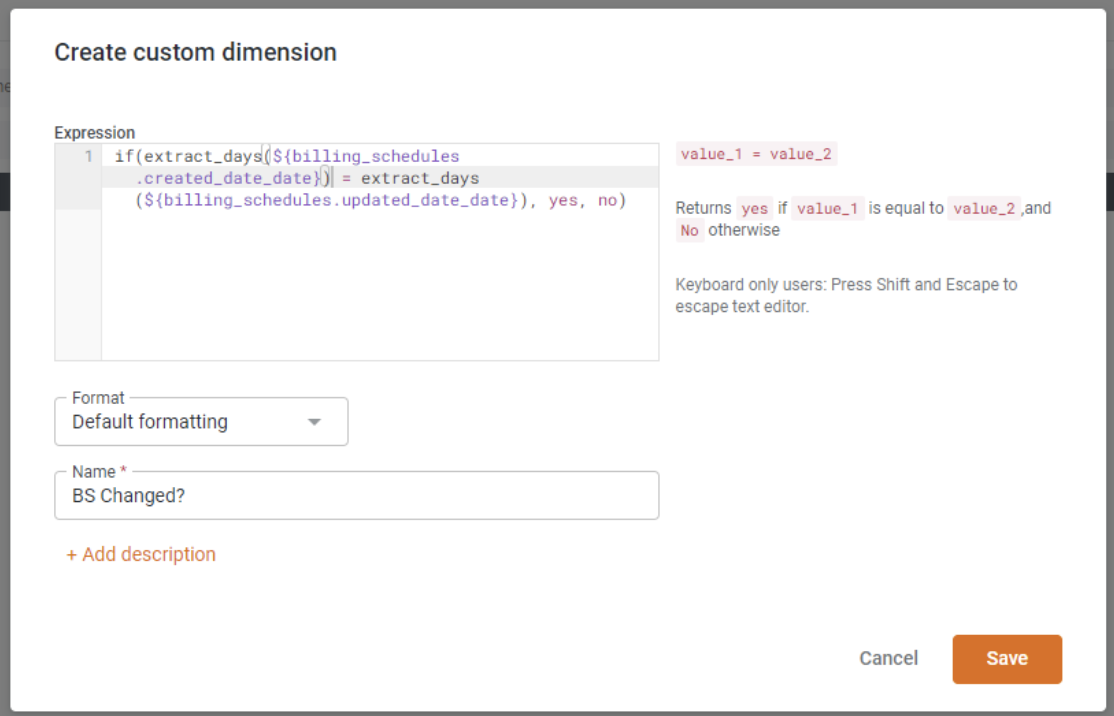Open the Format dropdown
1114x716 pixels.
pos(201,421)
